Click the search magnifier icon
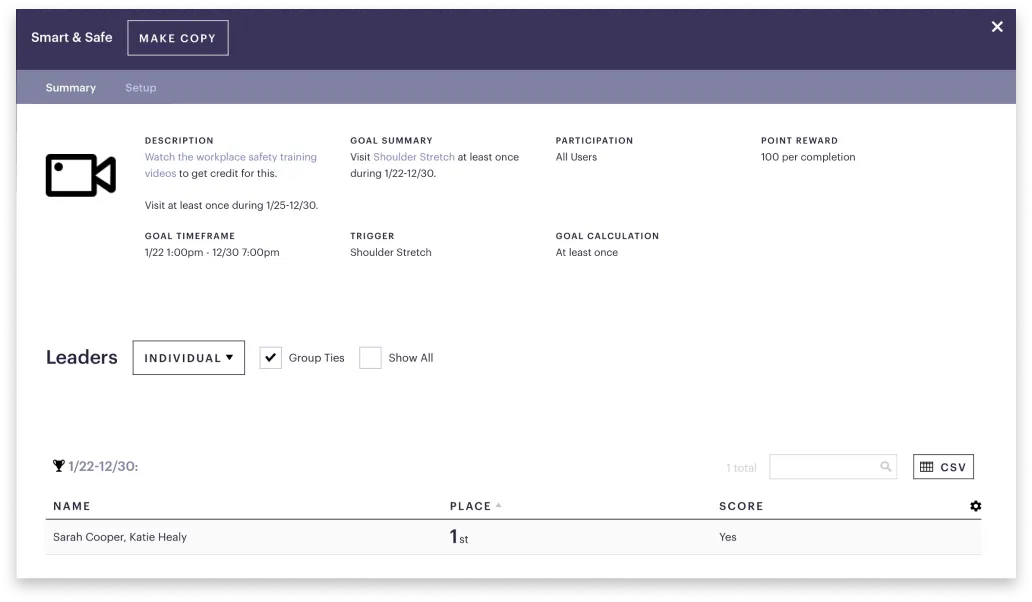The image size is (1032, 602). [x=886, y=466]
